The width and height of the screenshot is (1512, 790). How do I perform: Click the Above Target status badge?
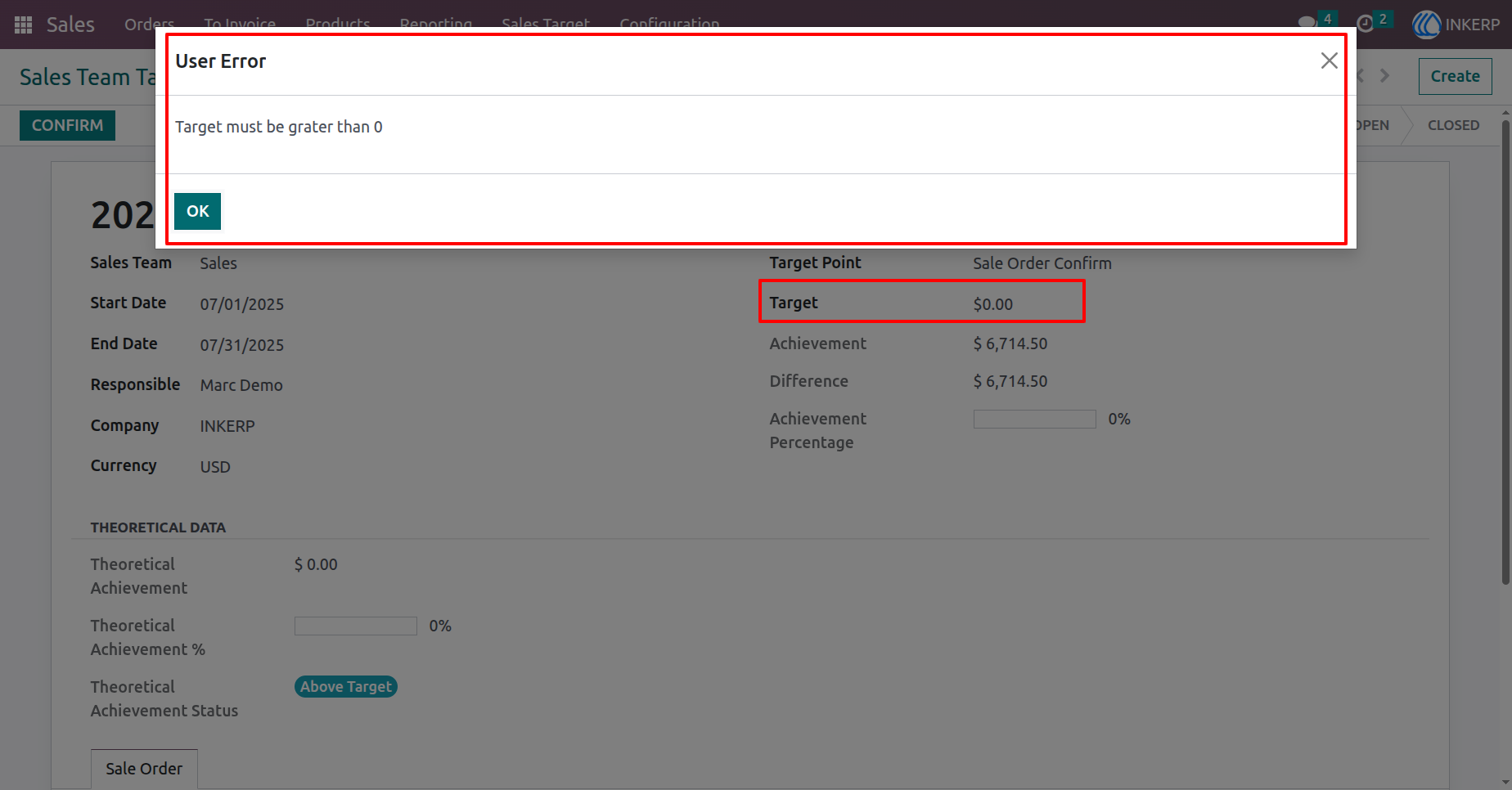346,687
